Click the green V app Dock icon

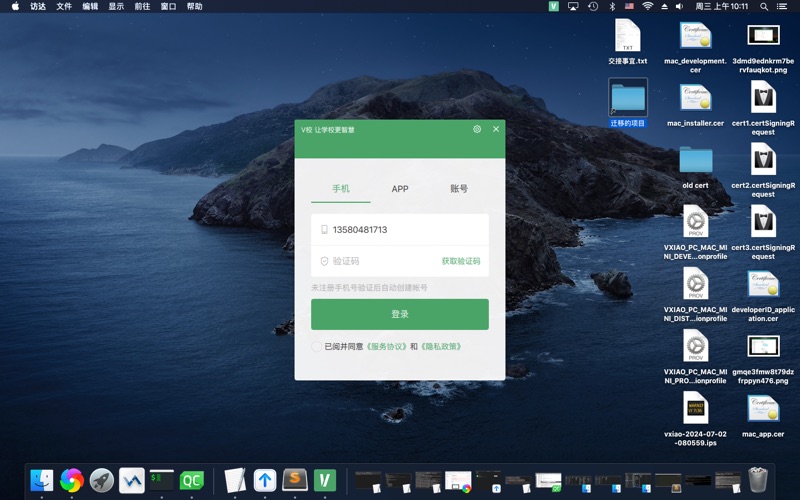(324, 480)
